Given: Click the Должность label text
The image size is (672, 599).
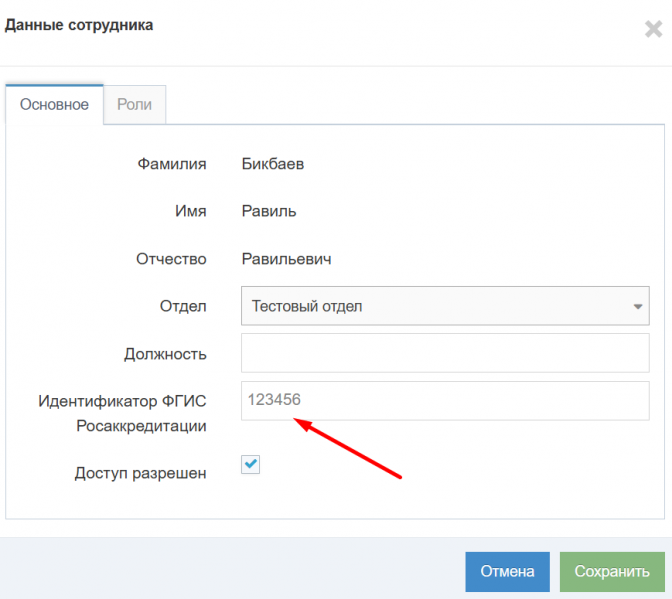Looking at the screenshot, I should click(x=165, y=353).
